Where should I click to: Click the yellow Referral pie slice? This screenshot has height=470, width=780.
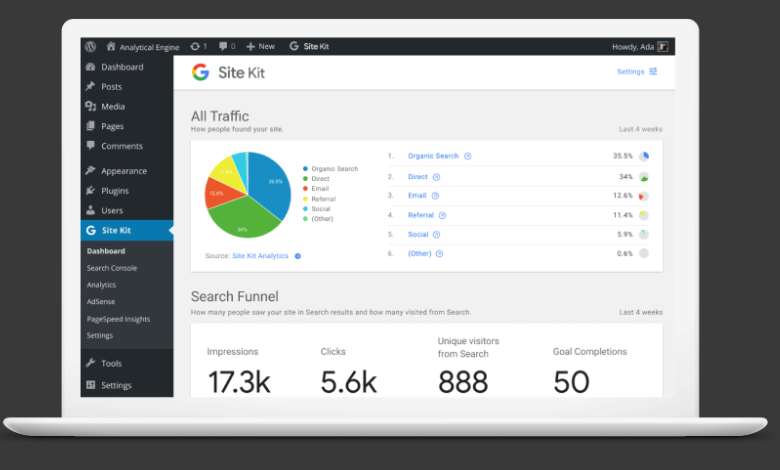227,174
